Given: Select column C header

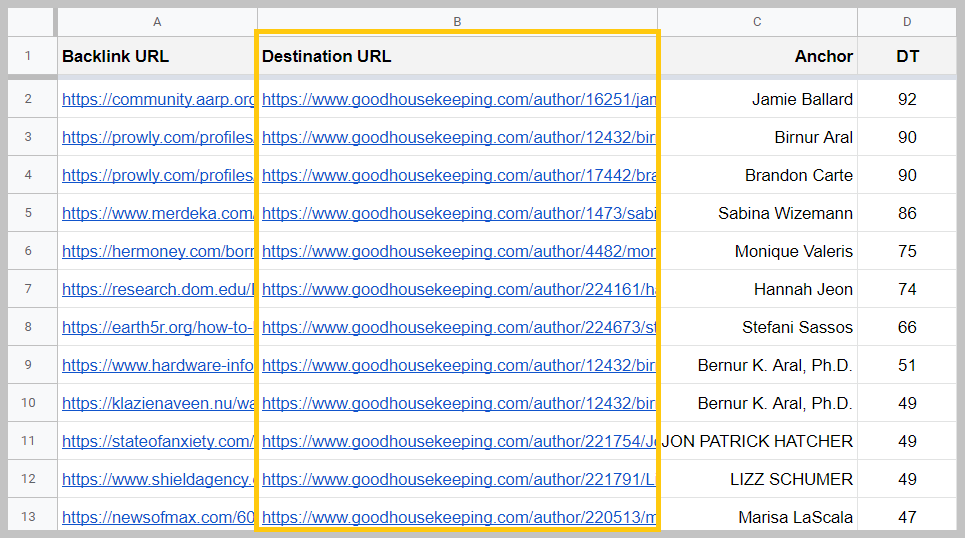Looking at the screenshot, I should (757, 22).
